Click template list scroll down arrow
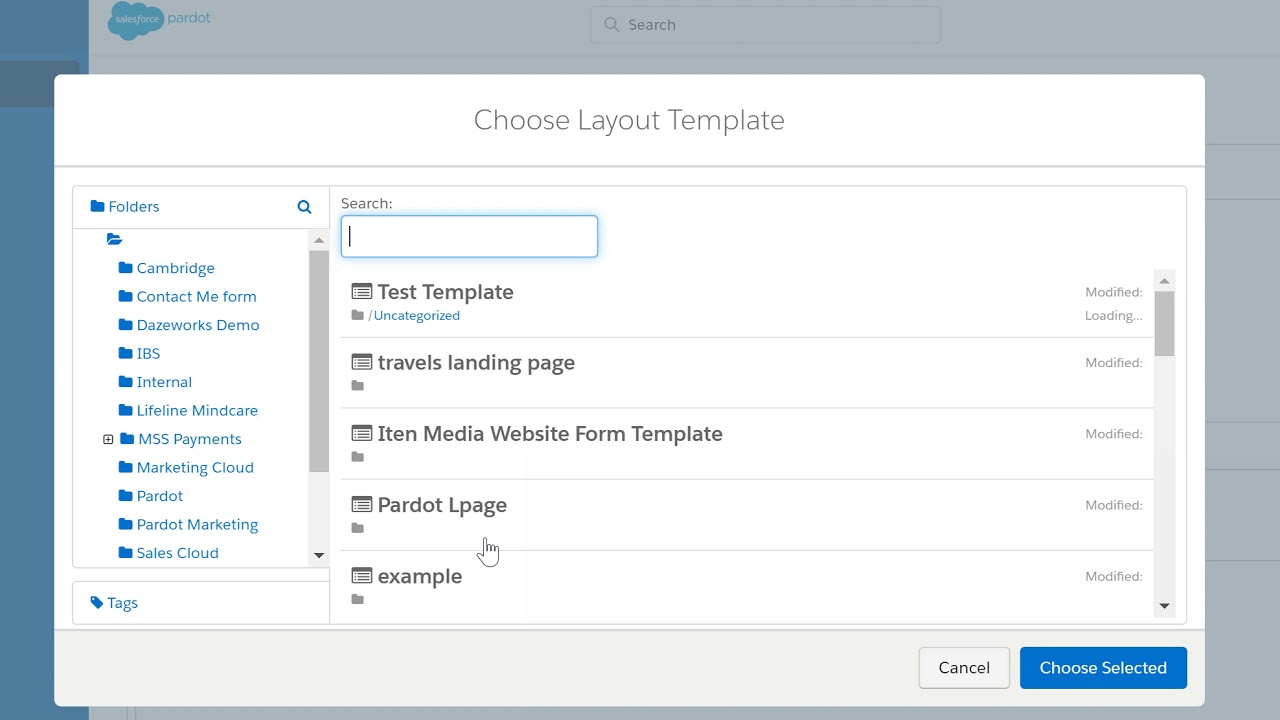 pyautogui.click(x=1164, y=606)
